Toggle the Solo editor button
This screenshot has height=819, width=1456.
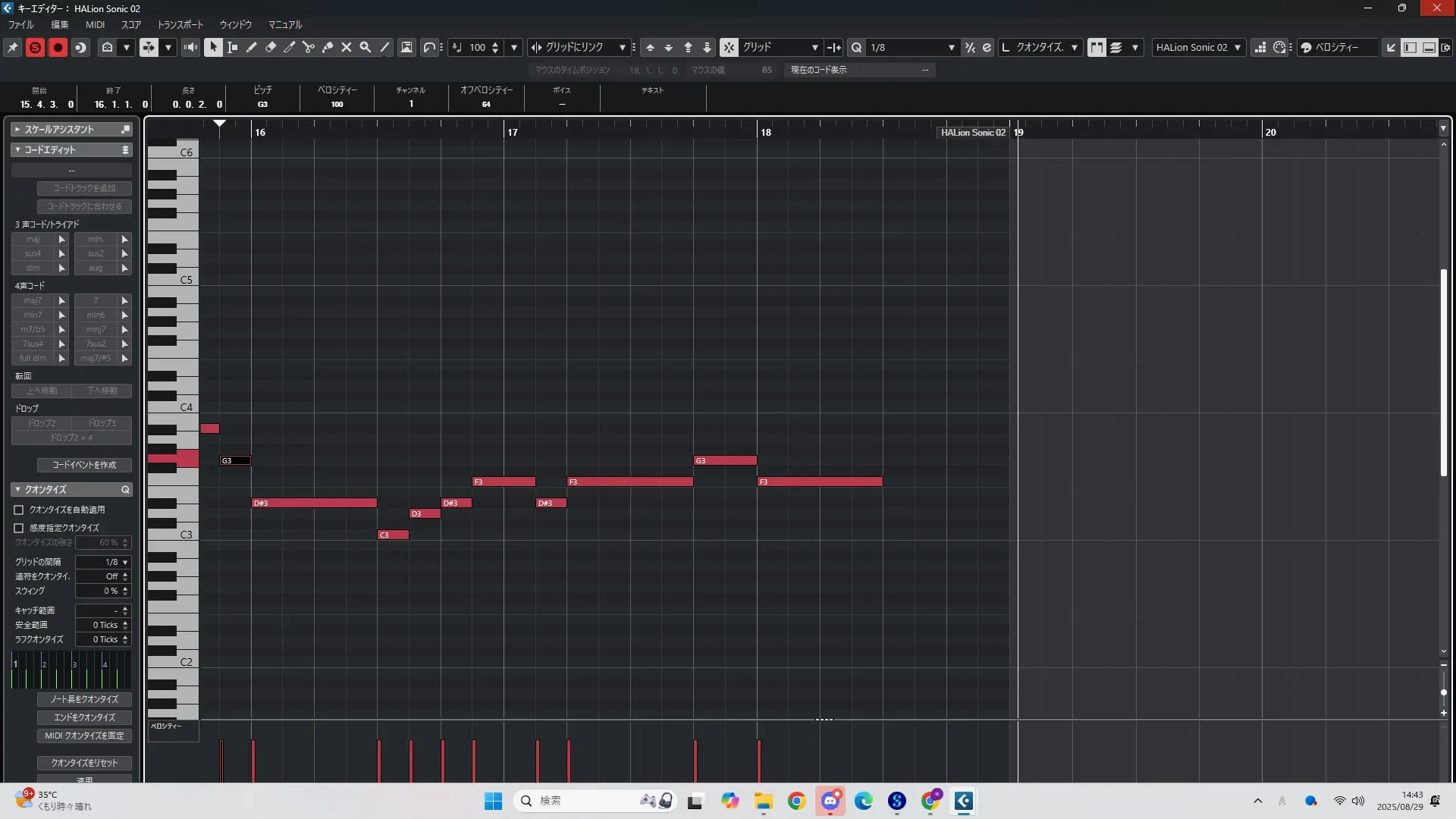pyautogui.click(x=35, y=47)
